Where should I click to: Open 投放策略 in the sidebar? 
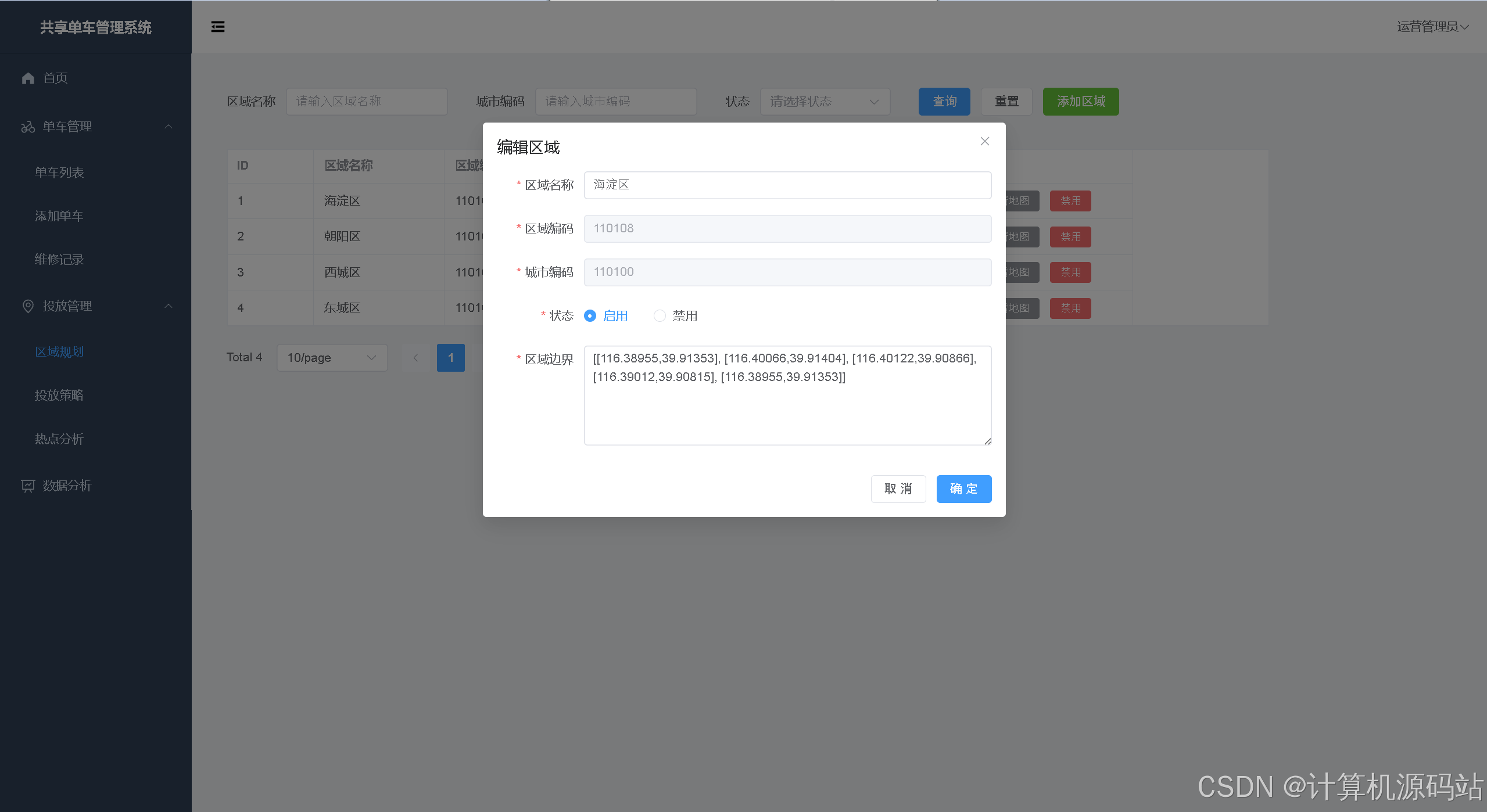(x=59, y=396)
